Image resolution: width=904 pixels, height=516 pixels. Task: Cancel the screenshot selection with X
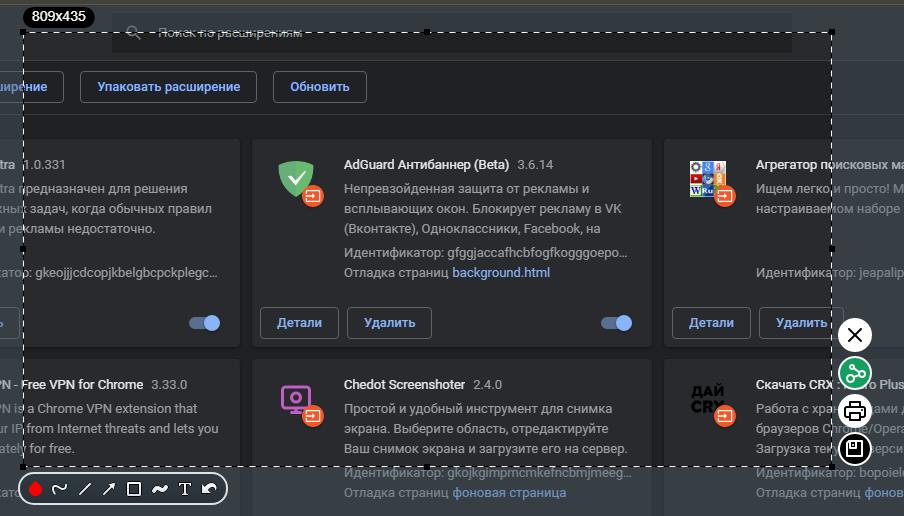pyautogui.click(x=854, y=335)
